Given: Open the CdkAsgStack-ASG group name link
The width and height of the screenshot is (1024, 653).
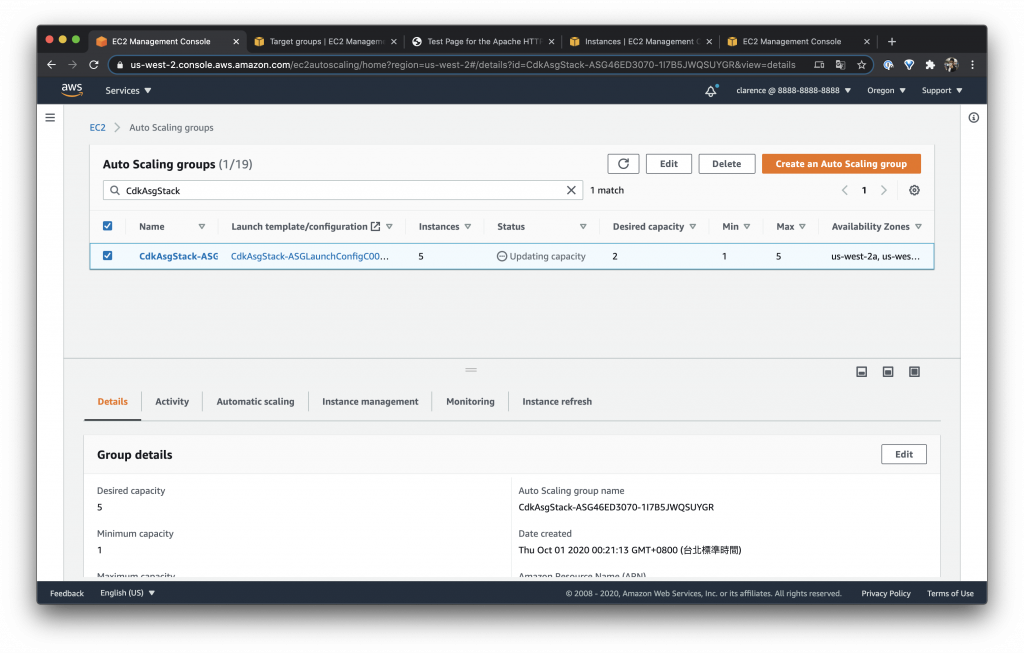Looking at the screenshot, I should click(x=178, y=257).
